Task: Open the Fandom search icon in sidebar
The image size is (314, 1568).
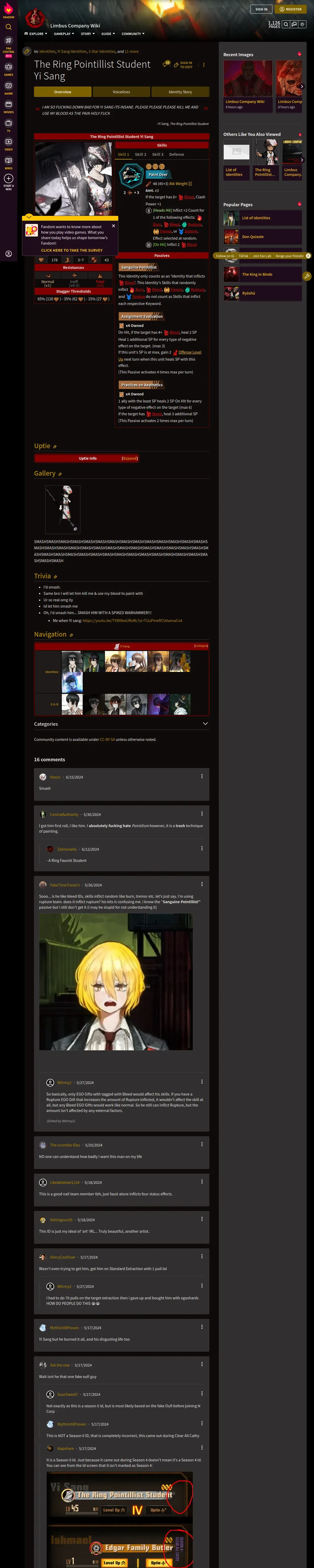Action: (x=9, y=27)
